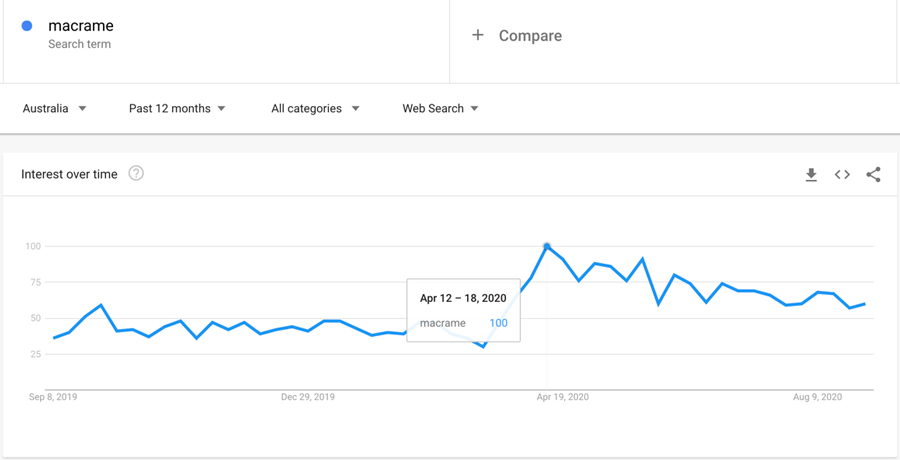Click the tooltip value 100
This screenshot has width=900, height=460.
(x=498, y=323)
